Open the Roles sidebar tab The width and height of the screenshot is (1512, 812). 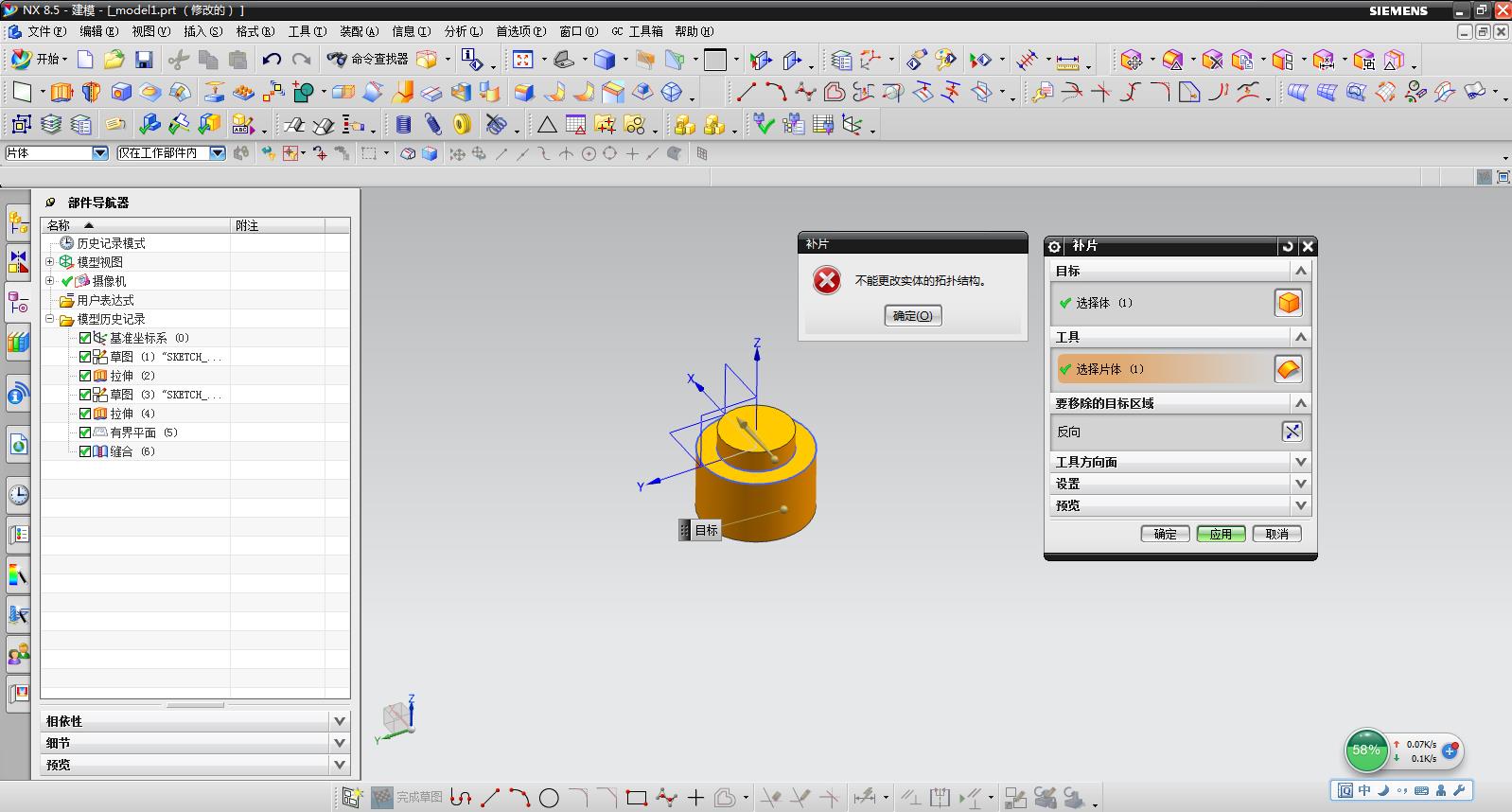pos(18,653)
